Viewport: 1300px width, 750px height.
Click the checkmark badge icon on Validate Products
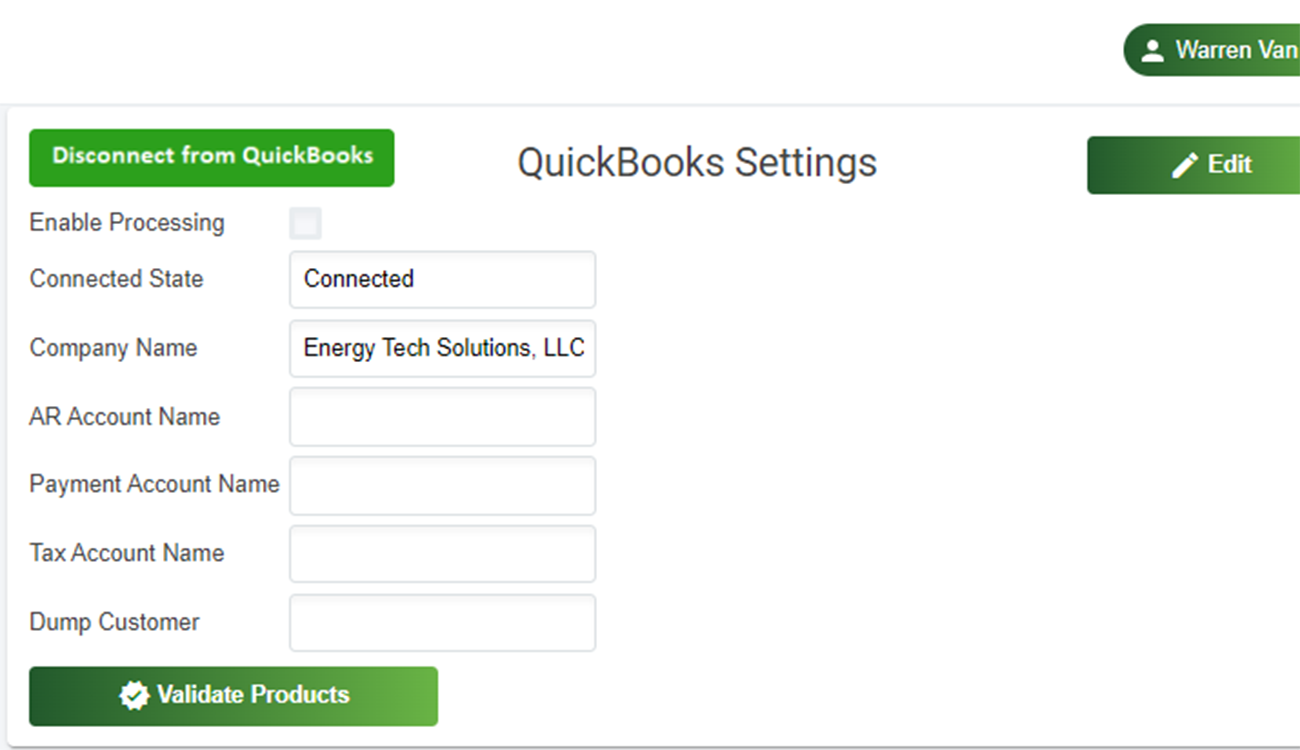pyautogui.click(x=134, y=695)
